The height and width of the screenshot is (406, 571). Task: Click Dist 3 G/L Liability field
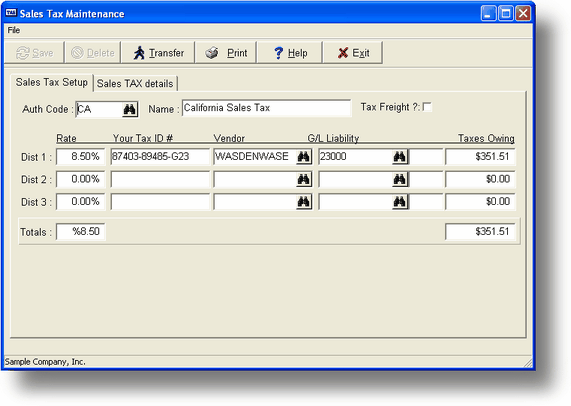click(x=355, y=202)
